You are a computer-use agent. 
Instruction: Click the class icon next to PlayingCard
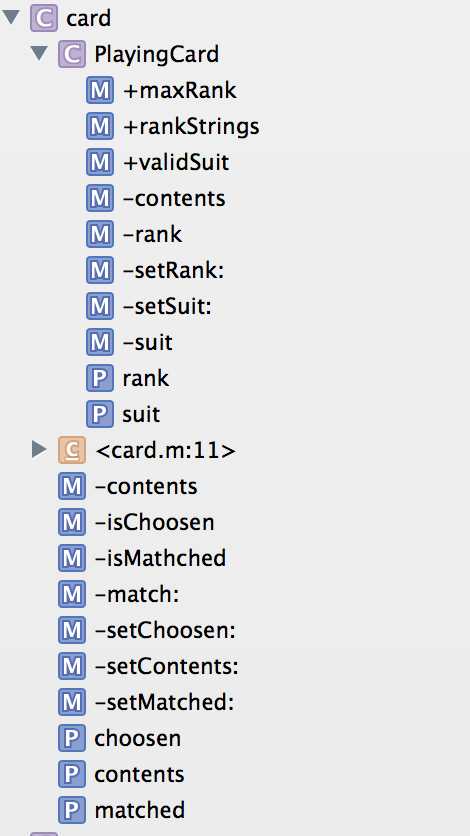[72, 54]
